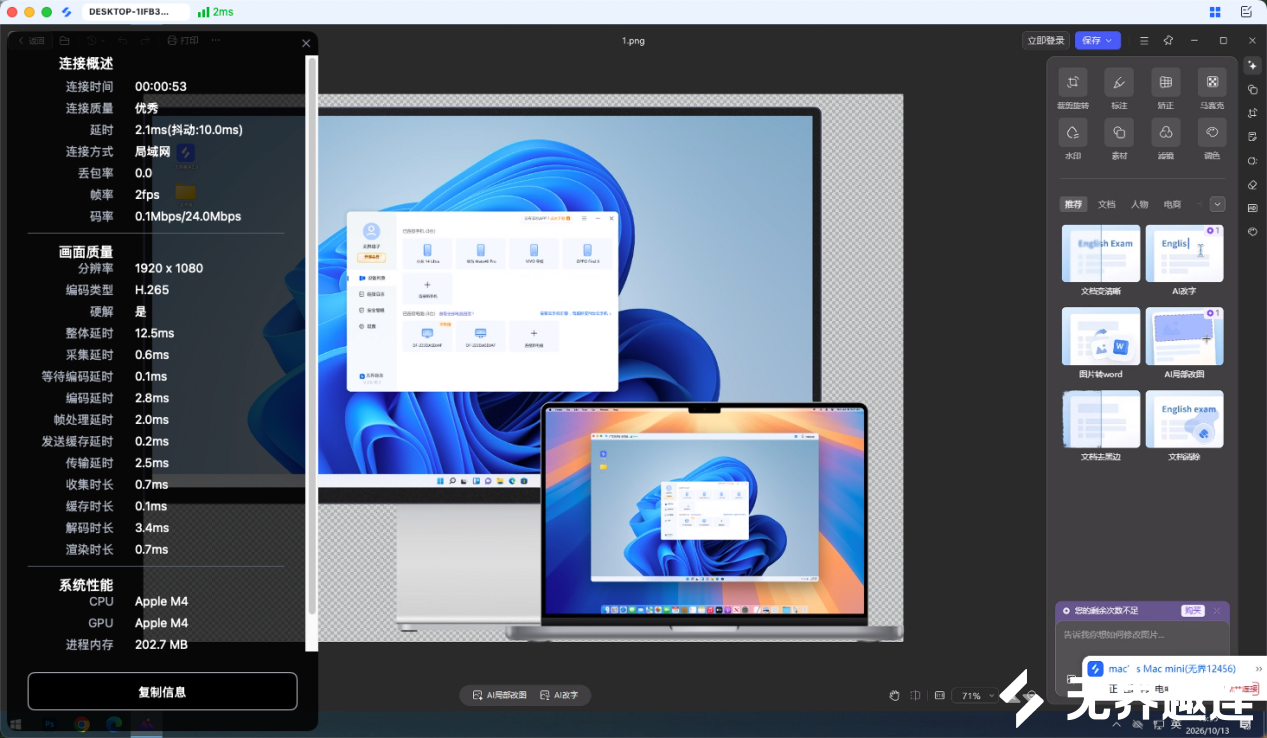Viewport: 1267px width, 738px height.
Task: Click the AI prompt input field
Action: [x=1142, y=636]
